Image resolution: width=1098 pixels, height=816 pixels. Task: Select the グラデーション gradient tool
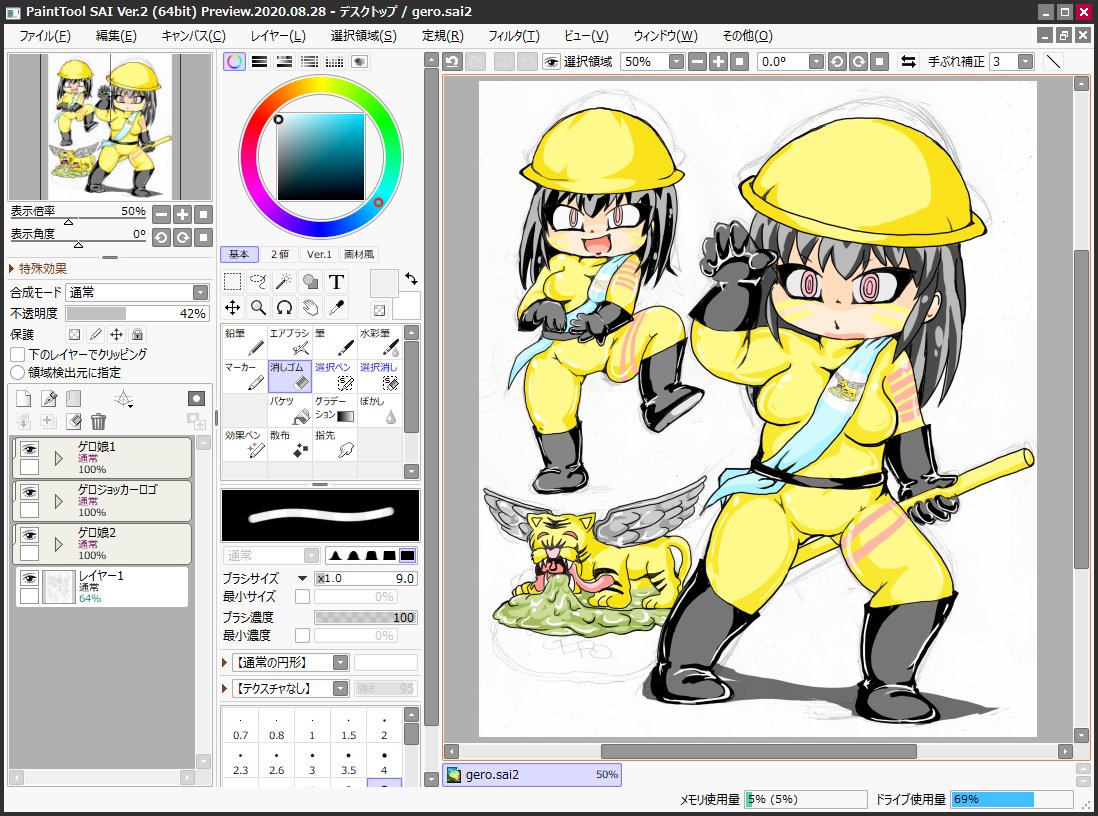pos(335,410)
